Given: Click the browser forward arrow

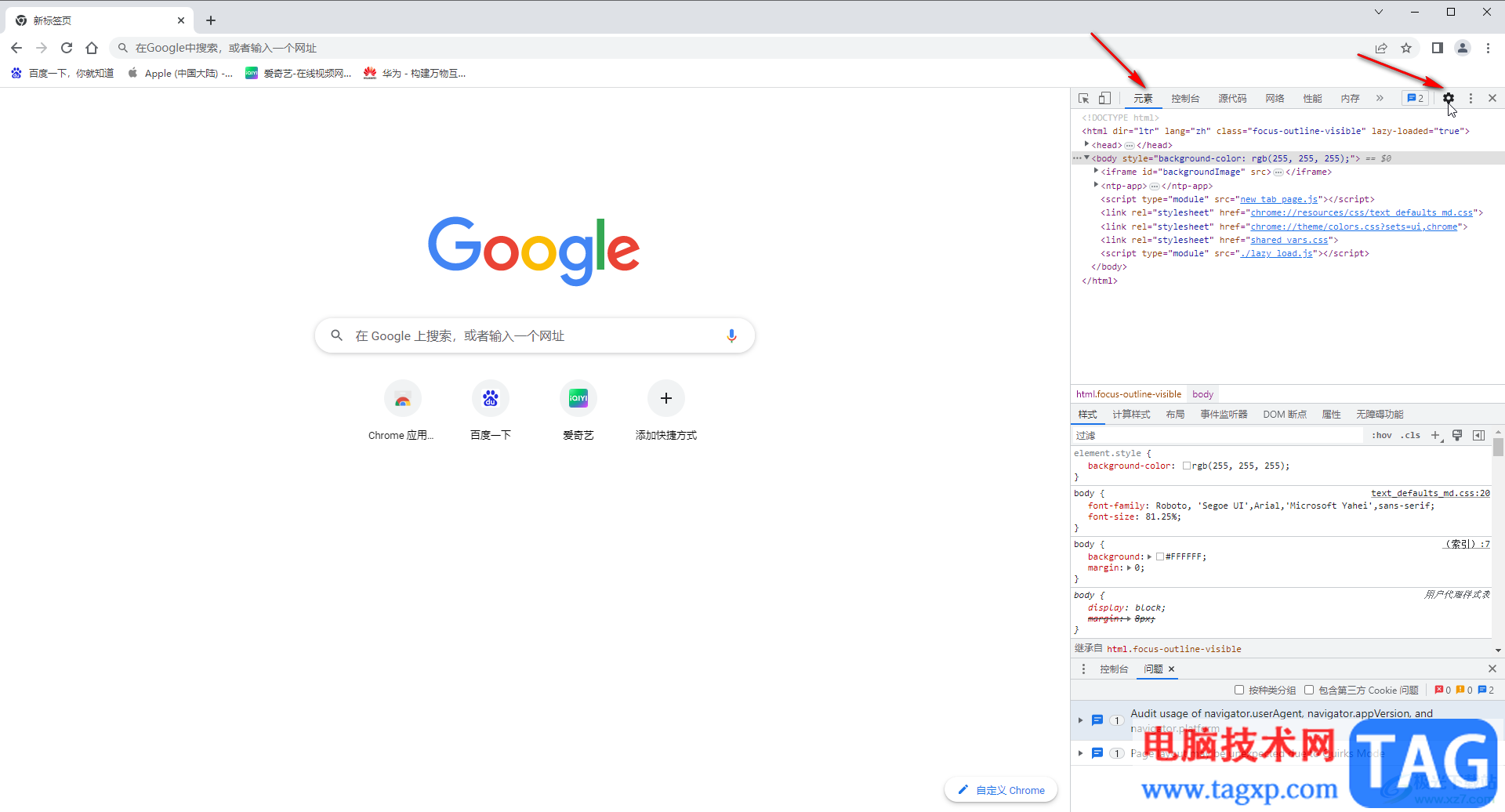Looking at the screenshot, I should click(x=42, y=48).
